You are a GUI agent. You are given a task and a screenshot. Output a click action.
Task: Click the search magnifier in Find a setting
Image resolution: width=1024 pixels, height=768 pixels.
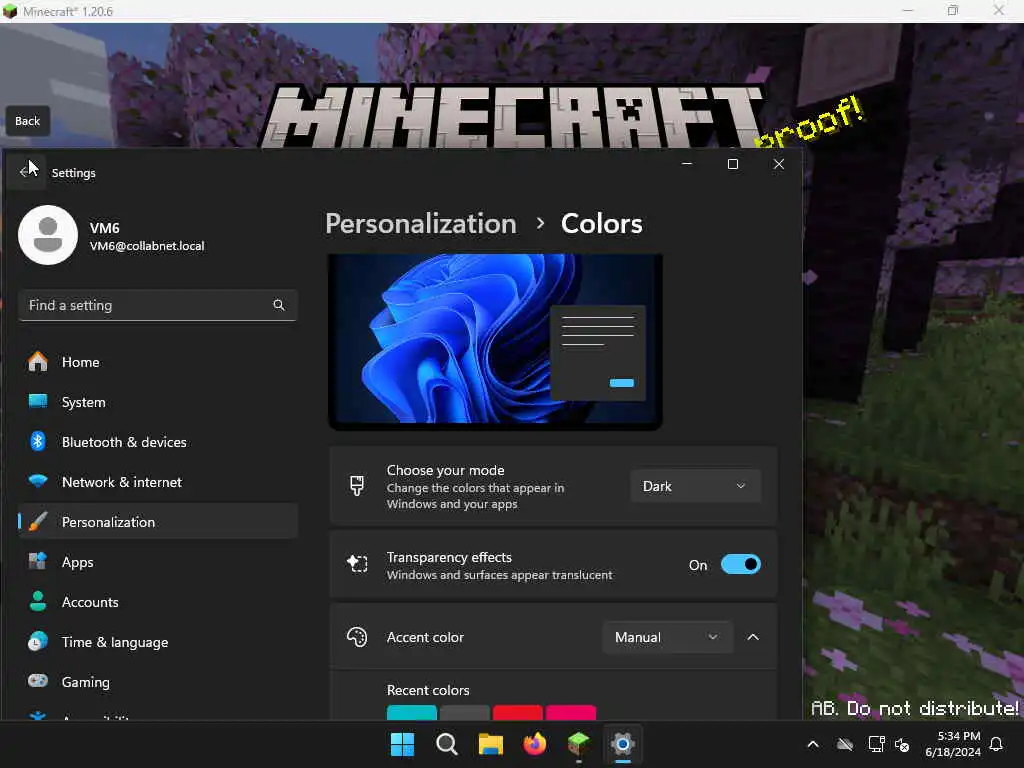(x=279, y=305)
